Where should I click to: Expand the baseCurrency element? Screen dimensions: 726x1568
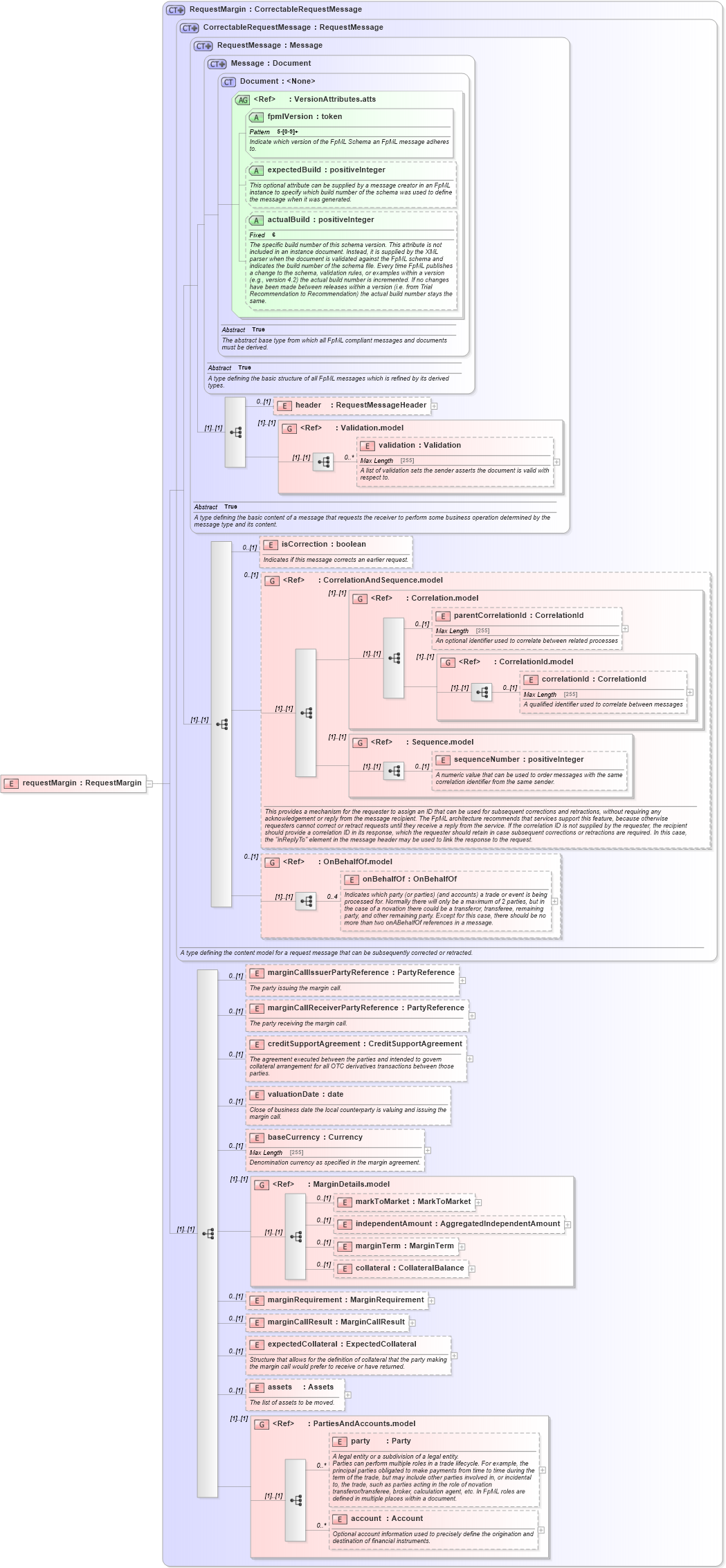[x=428, y=1150]
